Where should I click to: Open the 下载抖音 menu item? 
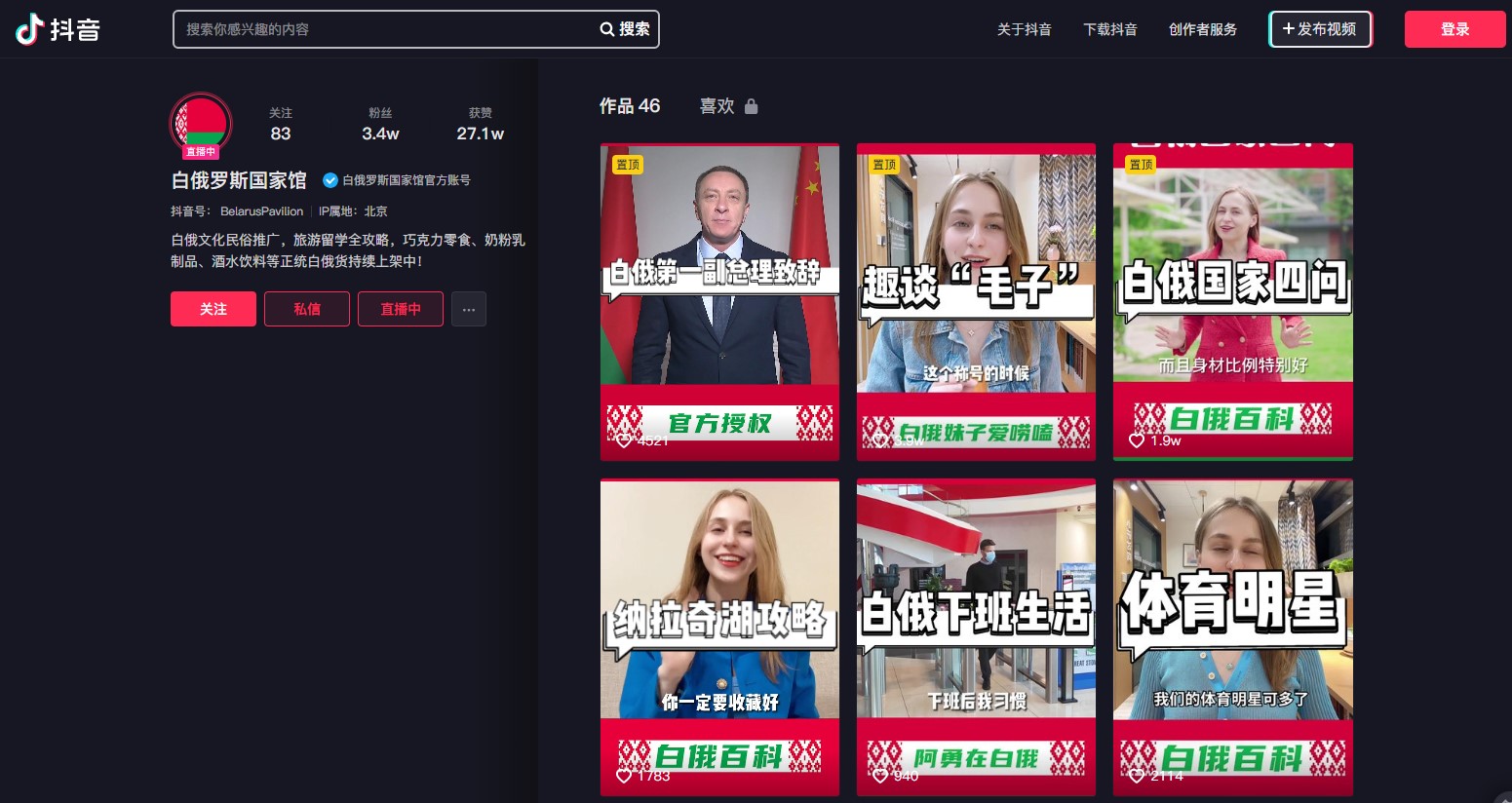click(x=1110, y=29)
